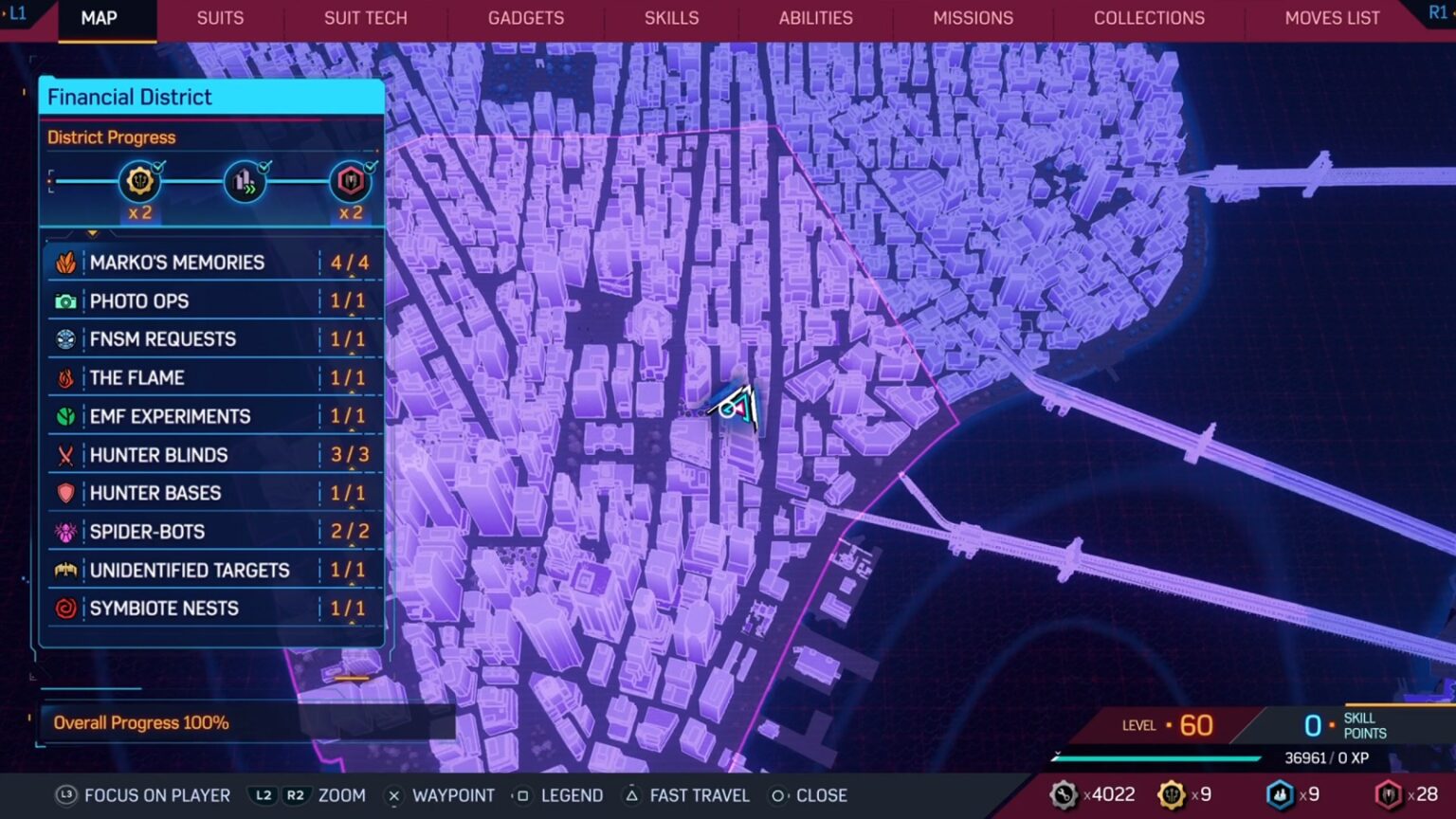This screenshot has width=1456, height=819.
Task: Click the Hunter Blinds 3/3 count
Action: [x=350, y=455]
